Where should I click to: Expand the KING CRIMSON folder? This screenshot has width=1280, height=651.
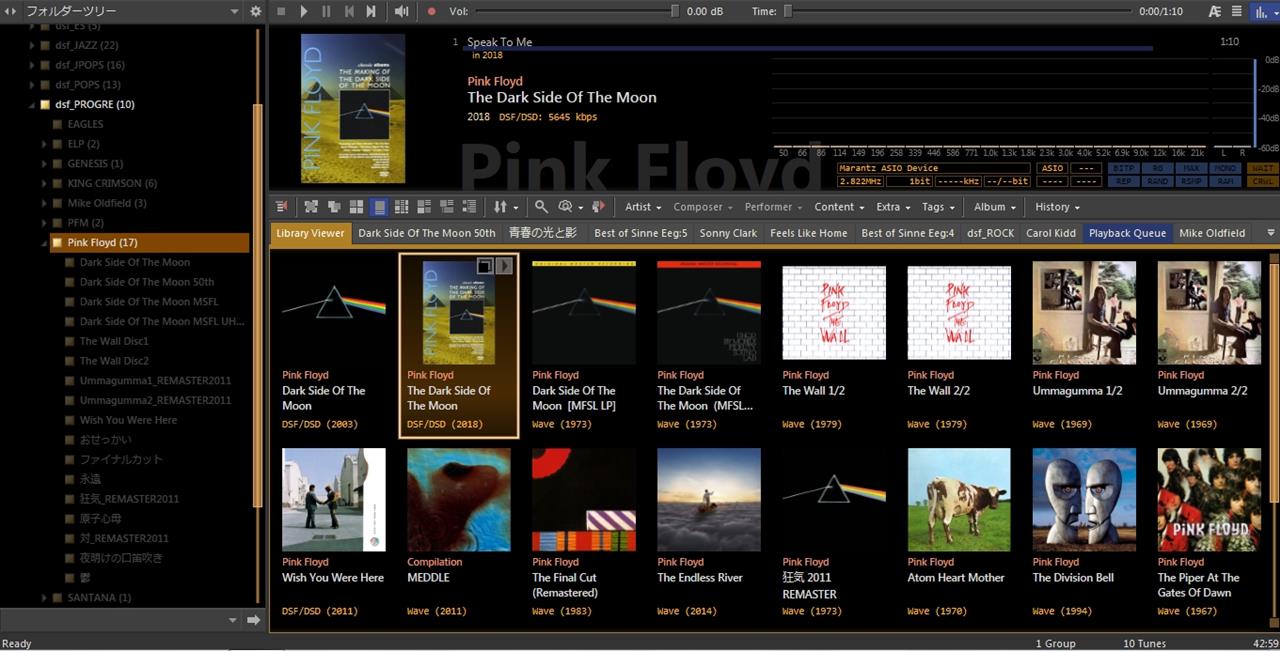[x=45, y=183]
